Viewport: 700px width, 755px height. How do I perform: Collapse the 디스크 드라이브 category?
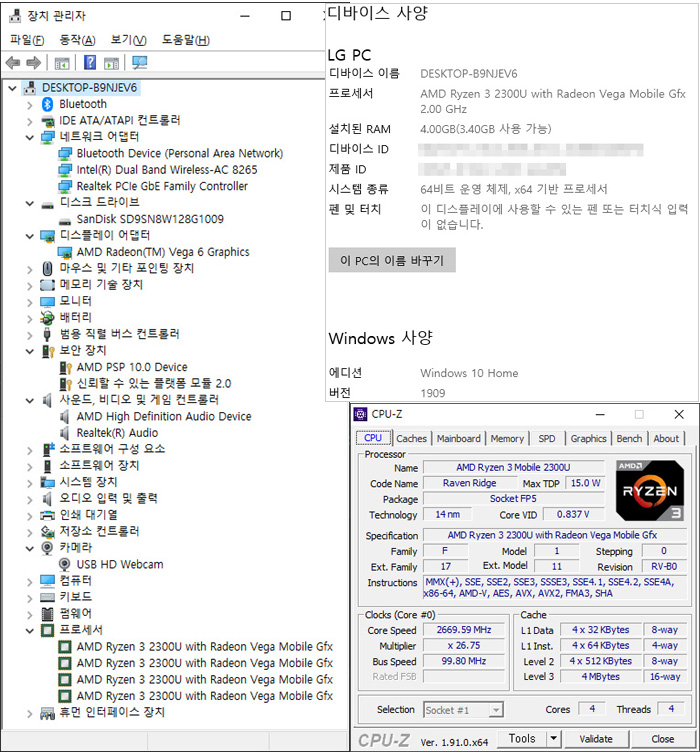[x=30, y=203]
